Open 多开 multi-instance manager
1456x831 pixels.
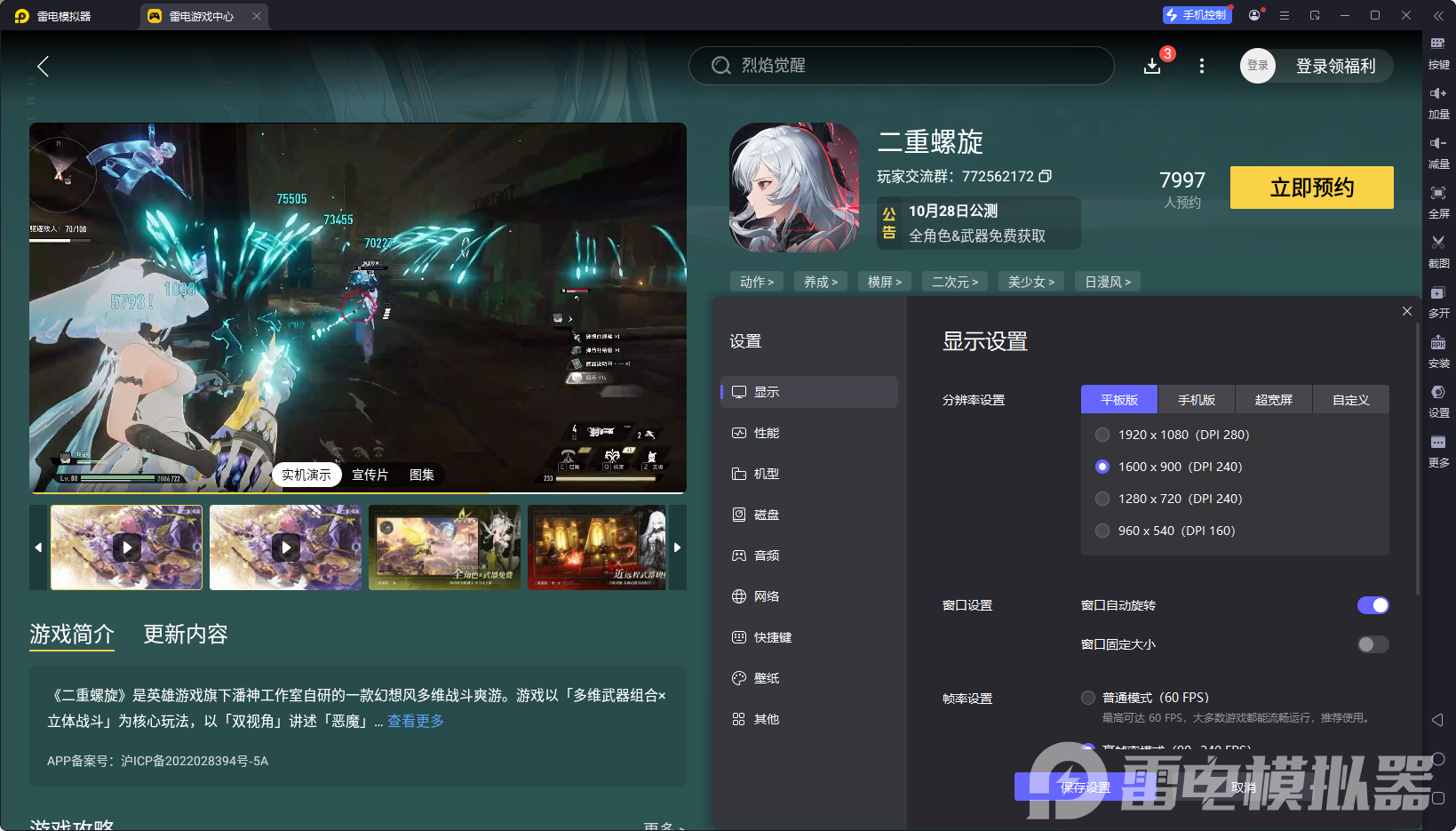pyautogui.click(x=1439, y=302)
